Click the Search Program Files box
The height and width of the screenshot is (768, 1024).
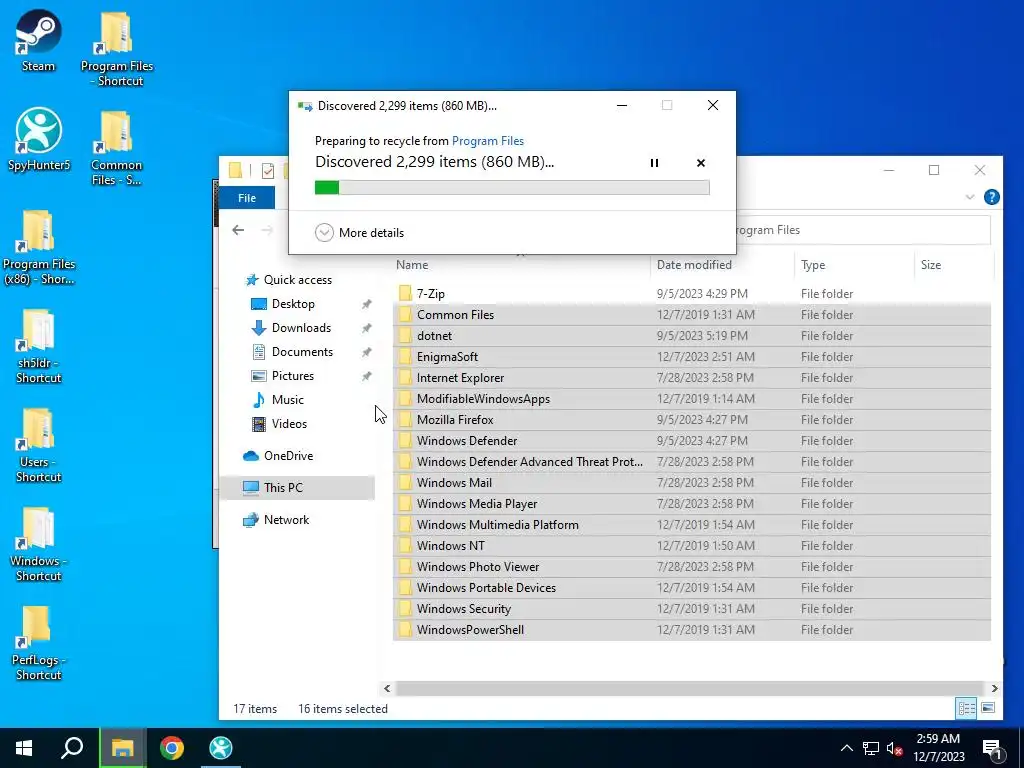point(862,230)
